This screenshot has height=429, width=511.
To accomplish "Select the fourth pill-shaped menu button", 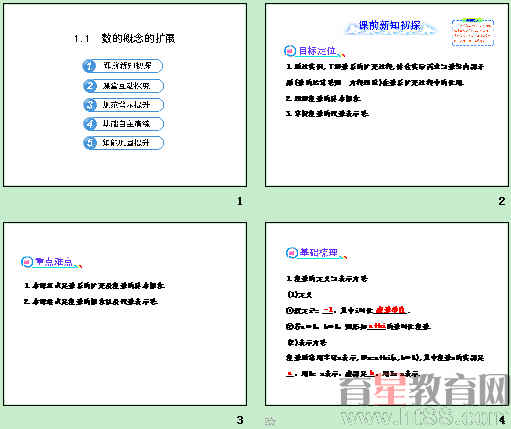I will (124, 124).
